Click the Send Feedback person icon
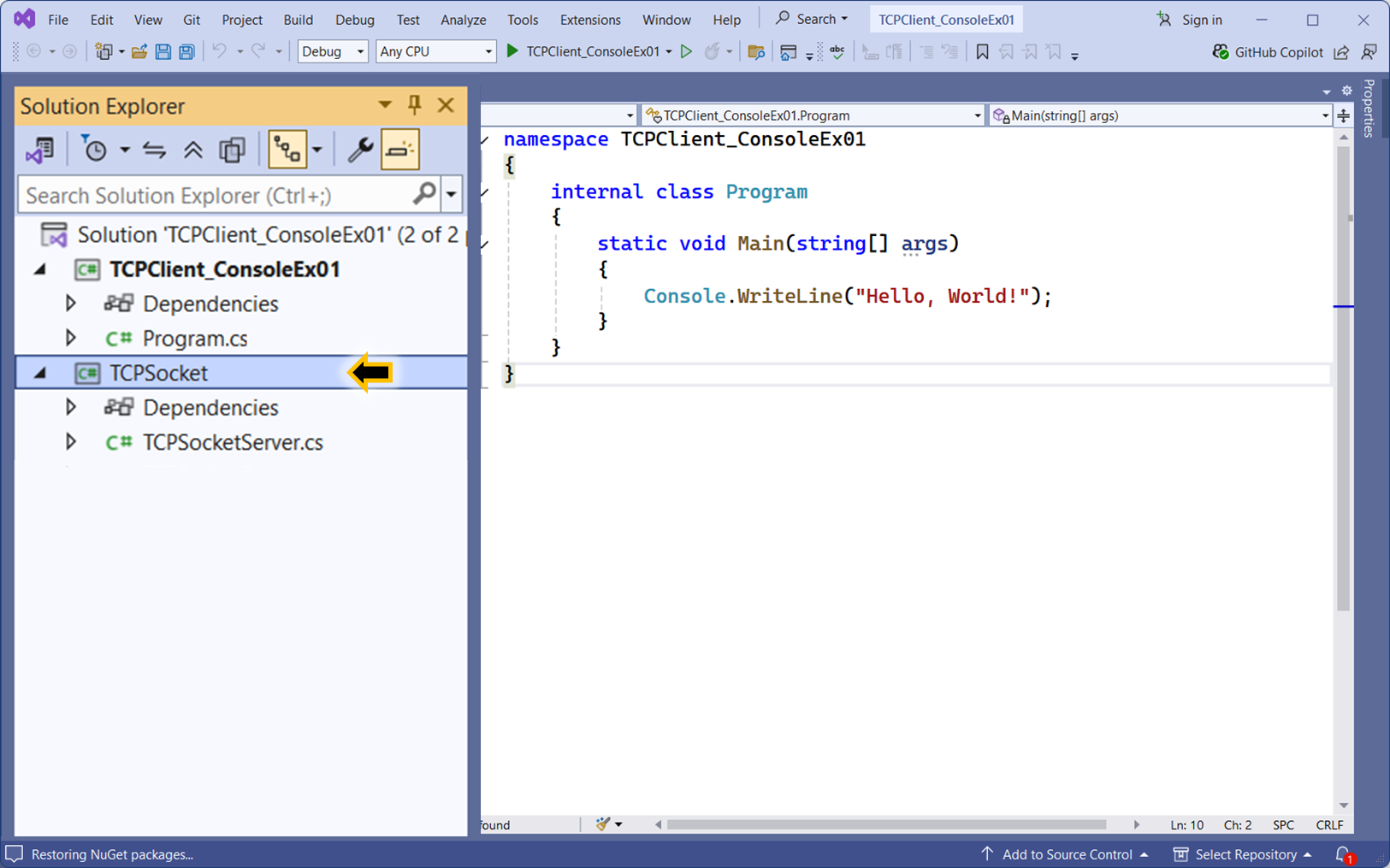The image size is (1390, 868). (1369, 52)
